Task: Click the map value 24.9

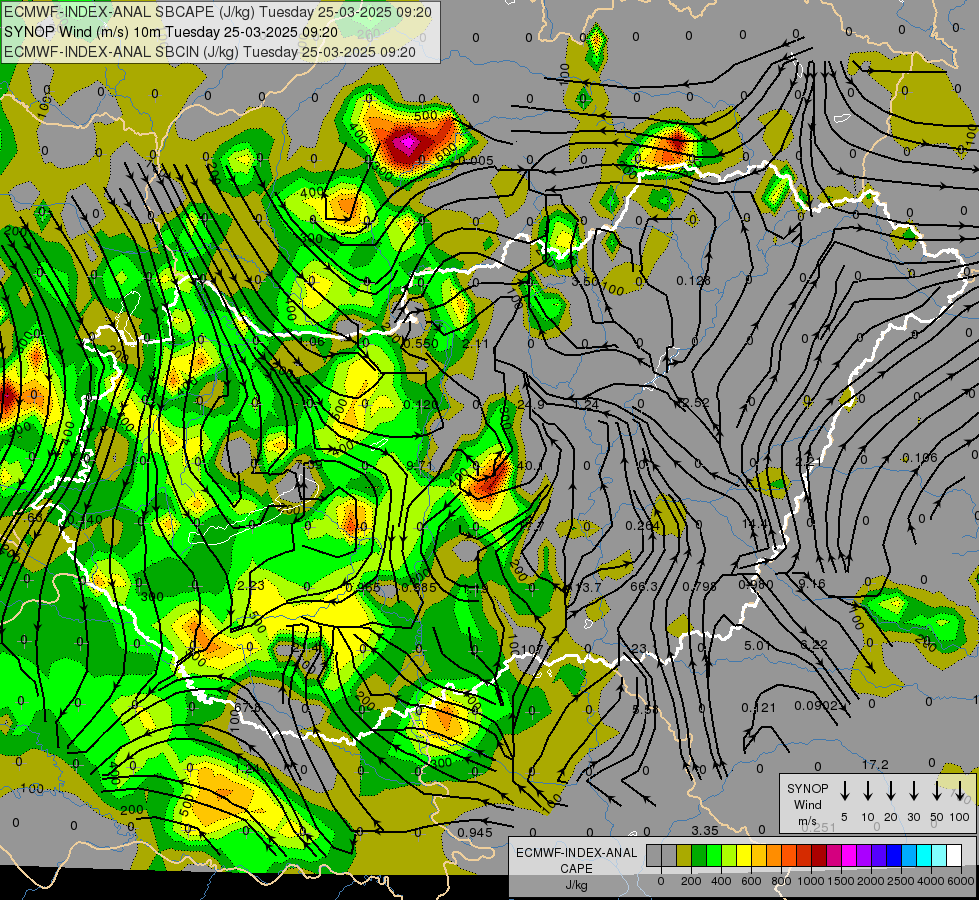Action: tap(531, 405)
